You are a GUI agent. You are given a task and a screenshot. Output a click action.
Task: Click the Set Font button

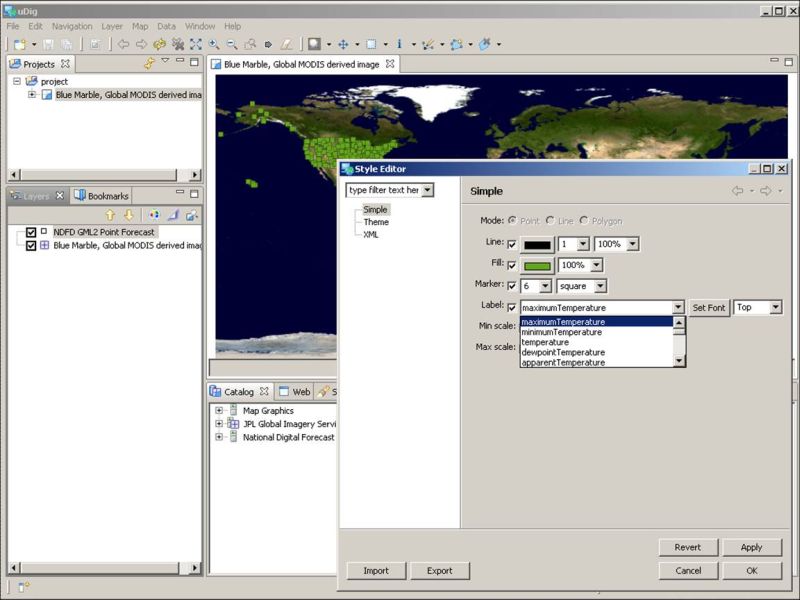click(709, 308)
